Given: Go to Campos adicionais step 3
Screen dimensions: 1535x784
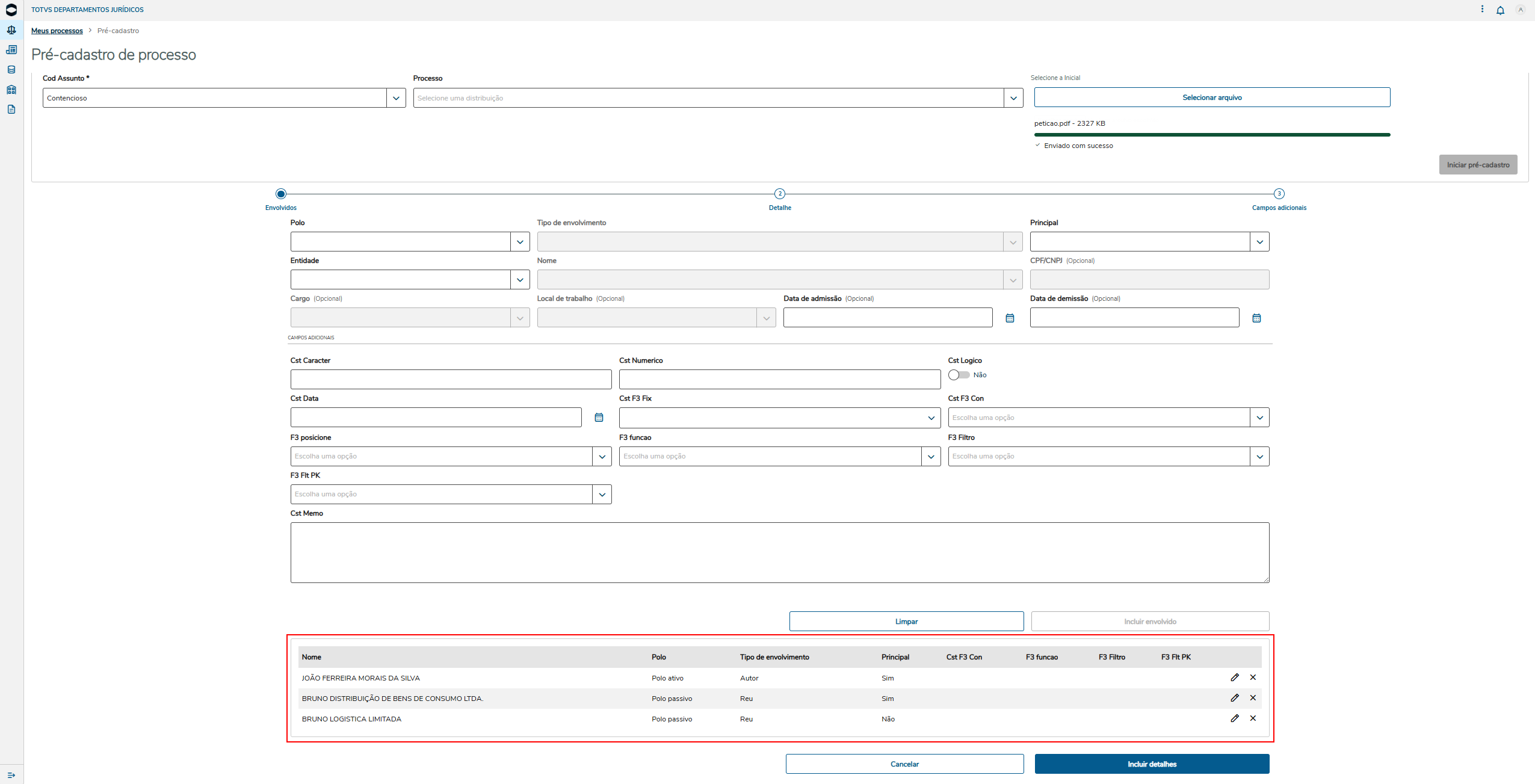Looking at the screenshot, I should tap(1279, 194).
